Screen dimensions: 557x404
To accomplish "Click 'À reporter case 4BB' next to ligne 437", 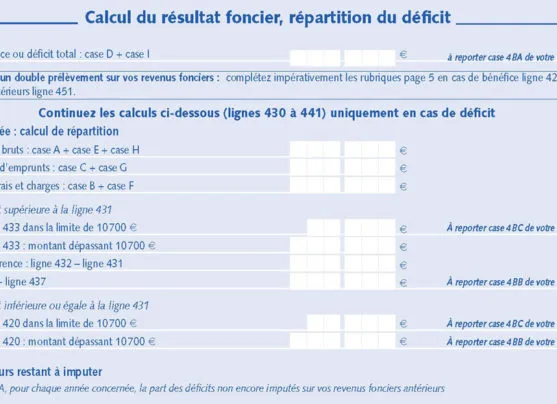I will [502, 282].
